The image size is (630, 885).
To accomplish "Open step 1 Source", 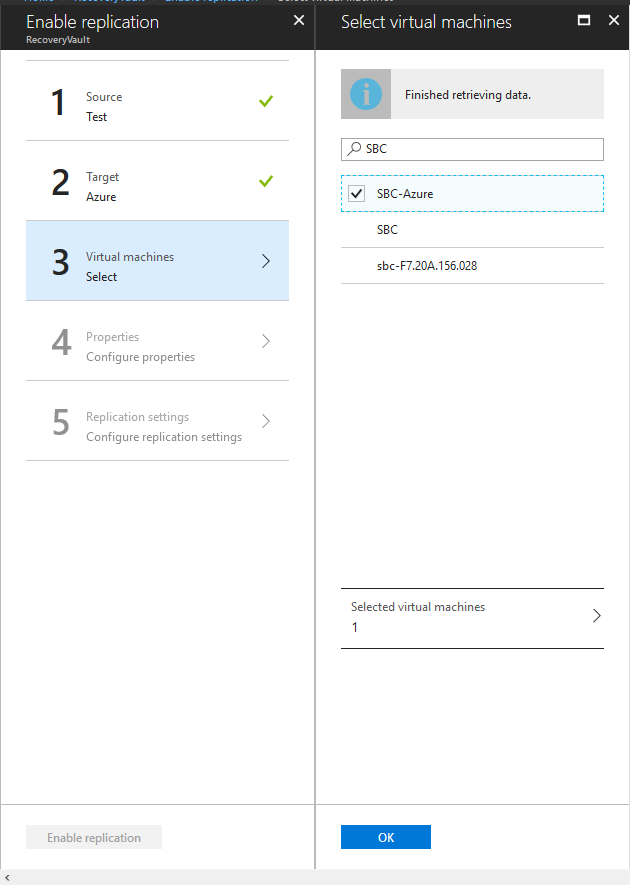I will coord(157,100).
